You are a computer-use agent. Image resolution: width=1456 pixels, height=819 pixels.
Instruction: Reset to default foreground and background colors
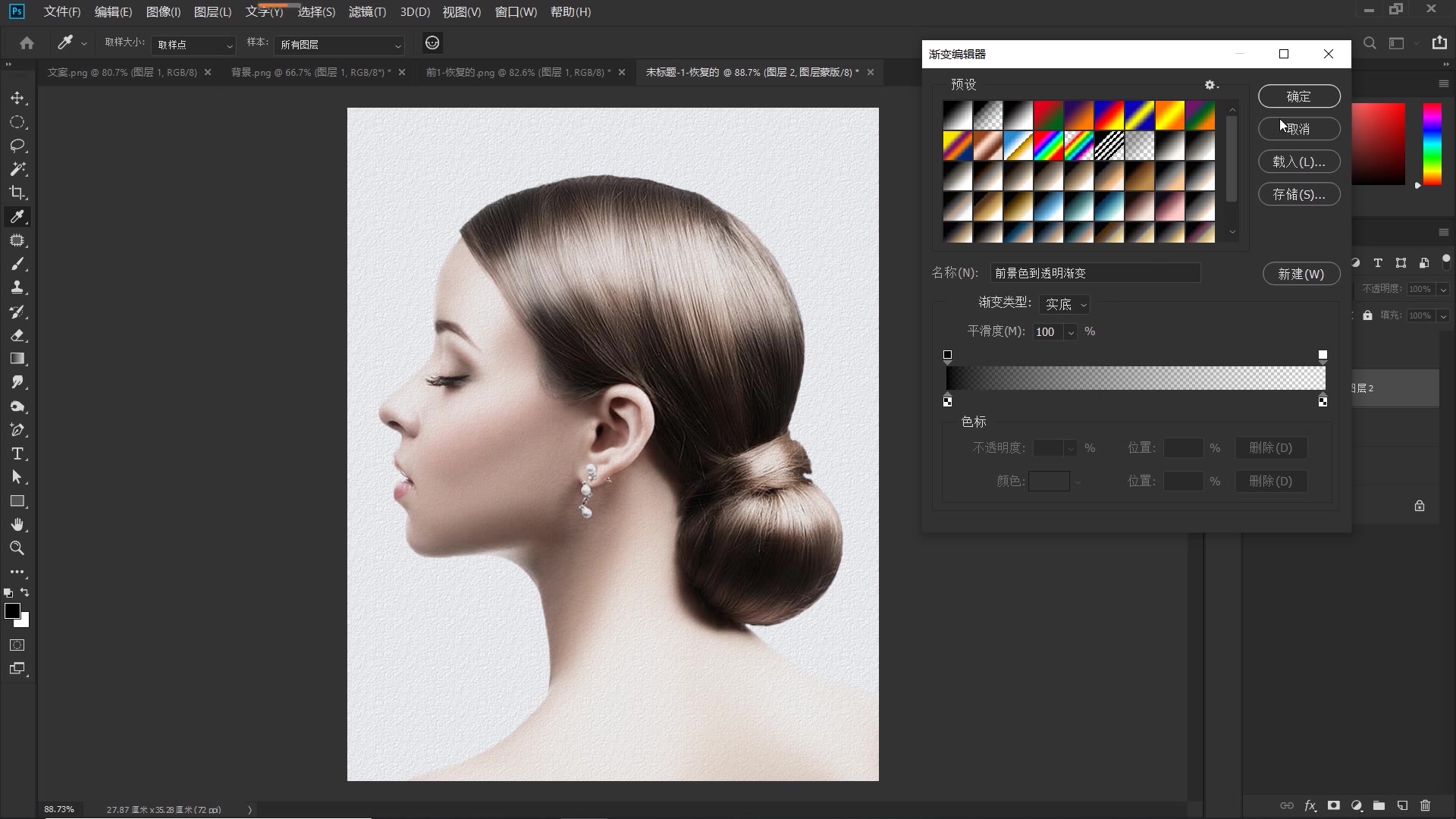[x=8, y=593]
